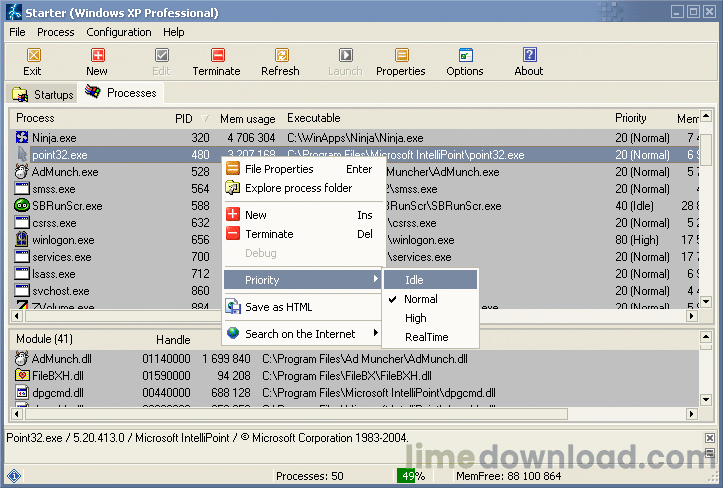This screenshot has width=723, height=488.
Task: Expand Search on the Internet submenu
Action: coord(301,334)
